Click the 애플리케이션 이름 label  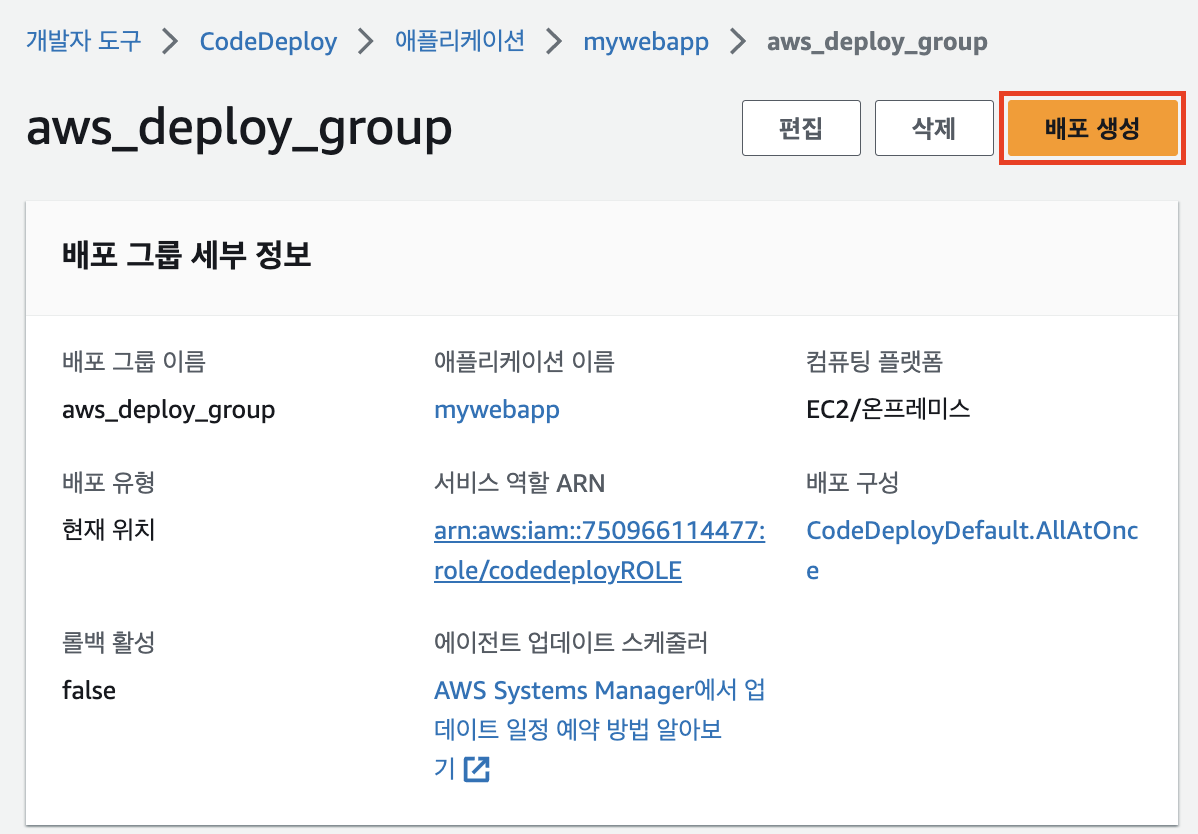(524, 360)
